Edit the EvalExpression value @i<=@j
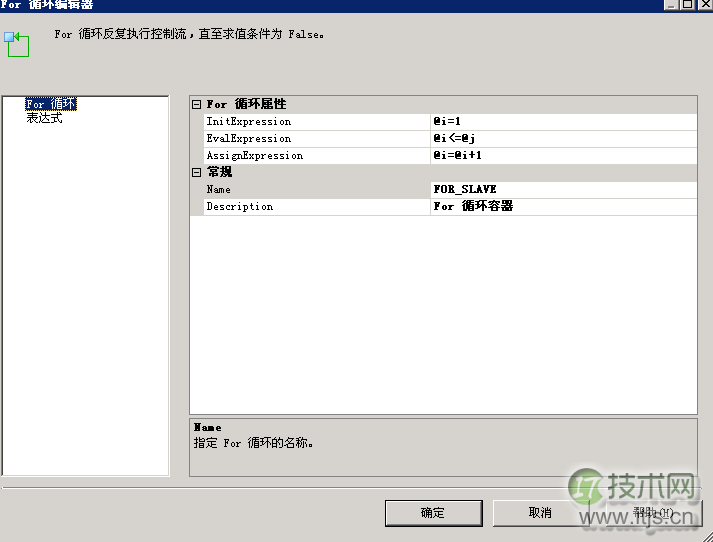Viewport: 713px width, 542px height. 563,139
